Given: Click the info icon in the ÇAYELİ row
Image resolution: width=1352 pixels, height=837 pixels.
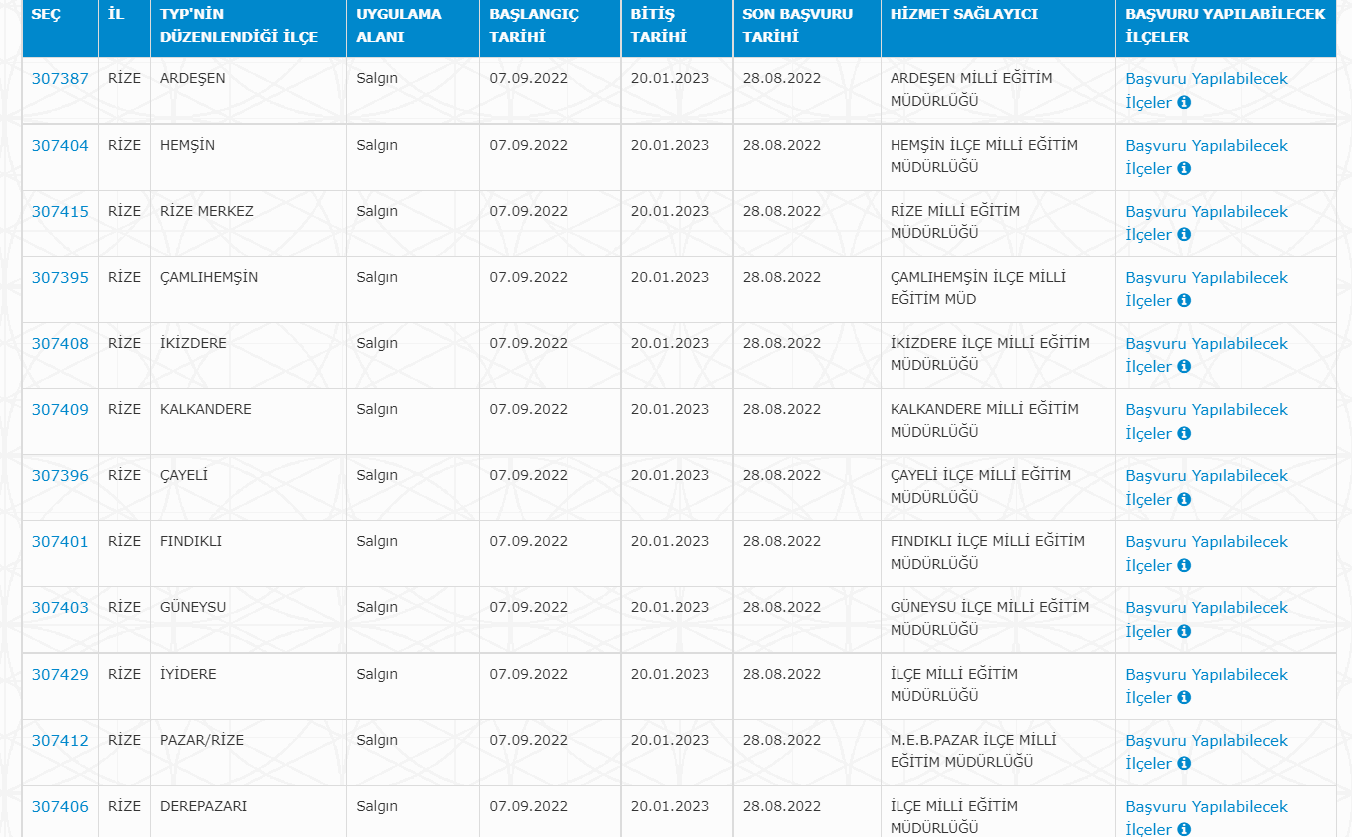Looking at the screenshot, I should pos(1184,500).
